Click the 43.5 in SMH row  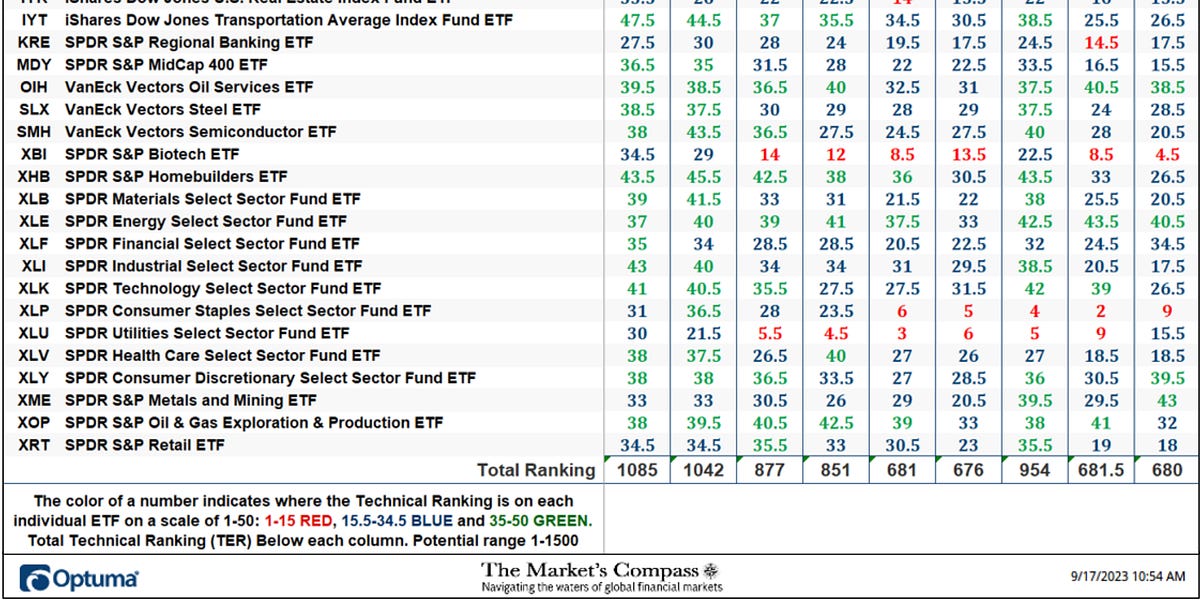(x=703, y=132)
